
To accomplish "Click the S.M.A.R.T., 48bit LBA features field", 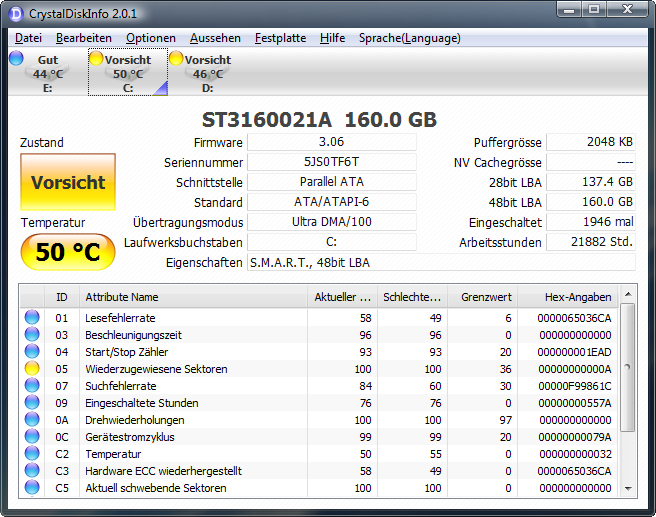I will coord(441,263).
